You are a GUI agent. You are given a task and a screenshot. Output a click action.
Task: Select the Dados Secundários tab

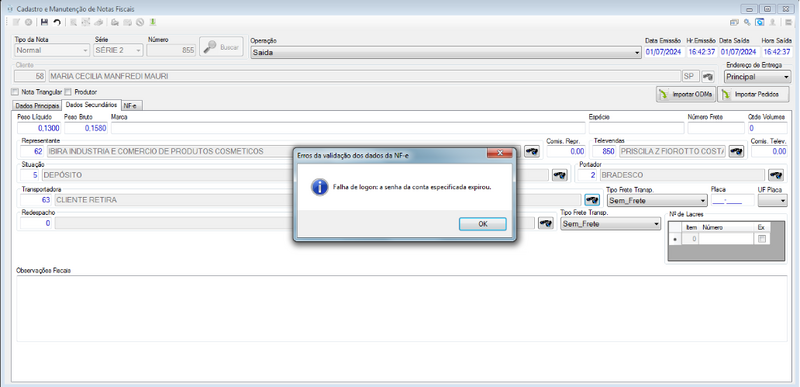[x=91, y=105]
